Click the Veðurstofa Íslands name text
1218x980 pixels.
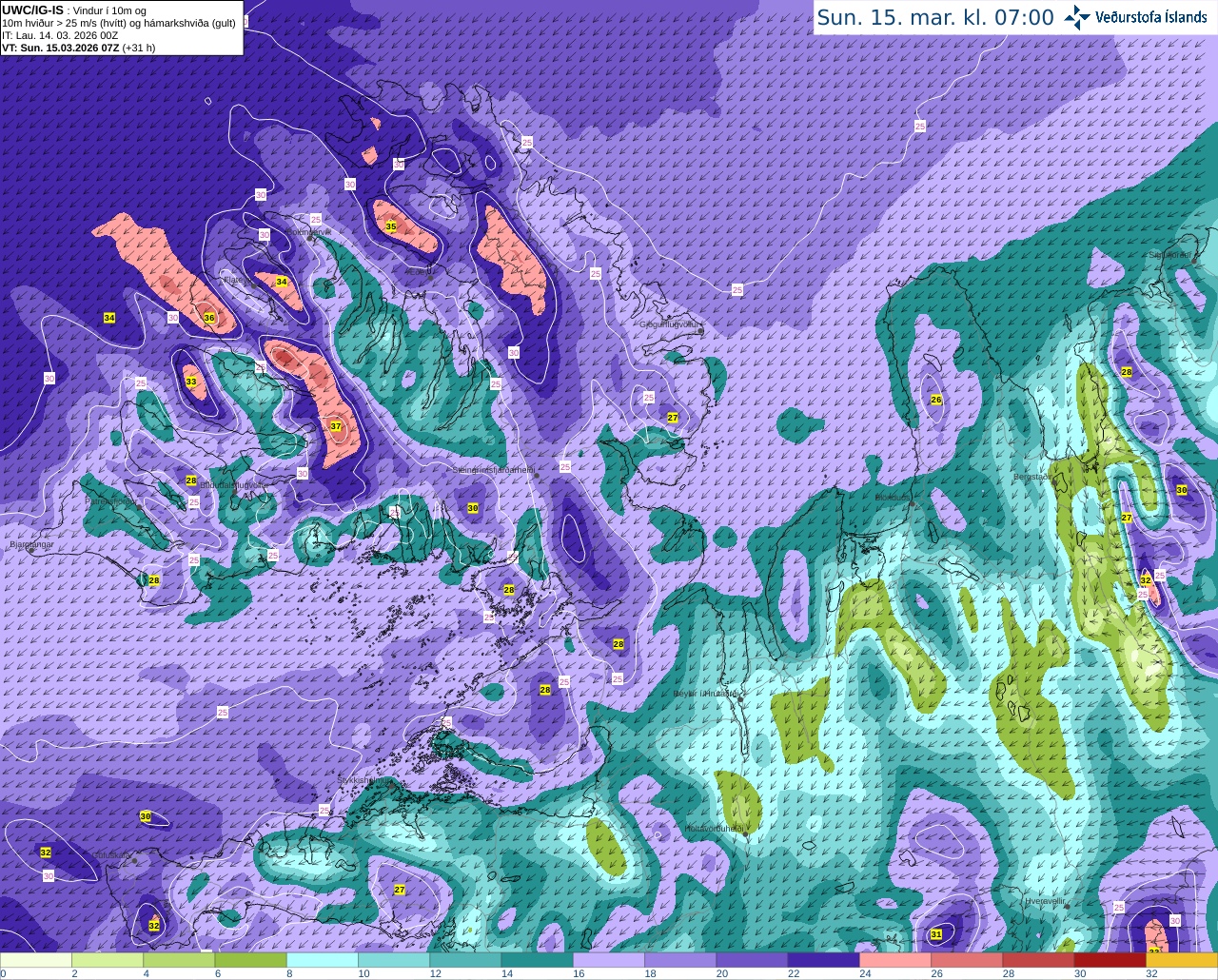pos(1151,17)
